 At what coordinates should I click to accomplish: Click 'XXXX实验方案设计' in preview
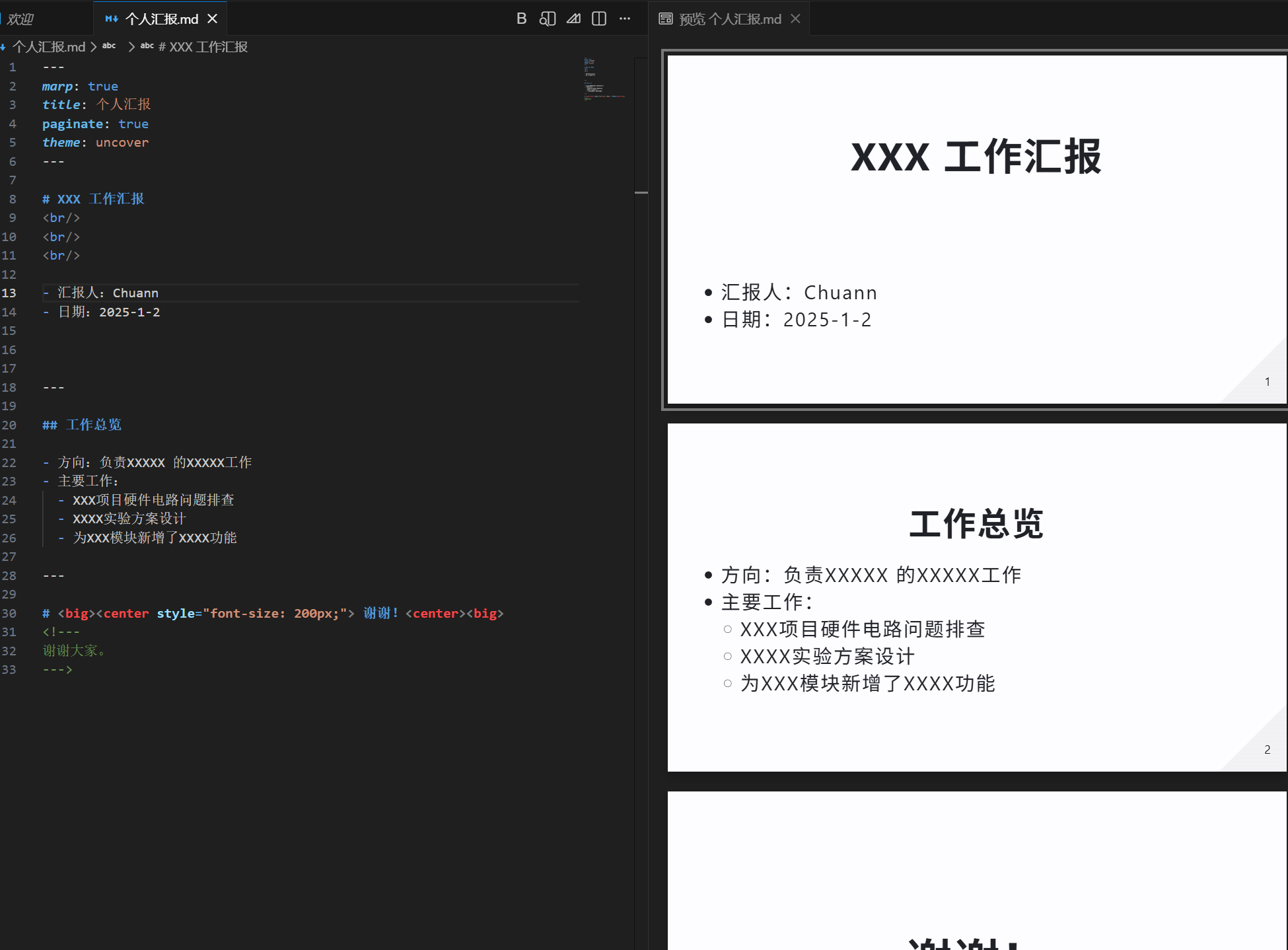828,657
